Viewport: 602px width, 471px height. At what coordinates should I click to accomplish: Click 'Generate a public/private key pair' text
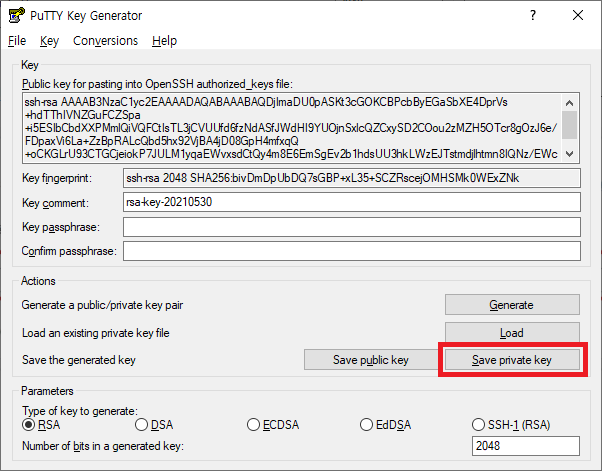[102, 305]
